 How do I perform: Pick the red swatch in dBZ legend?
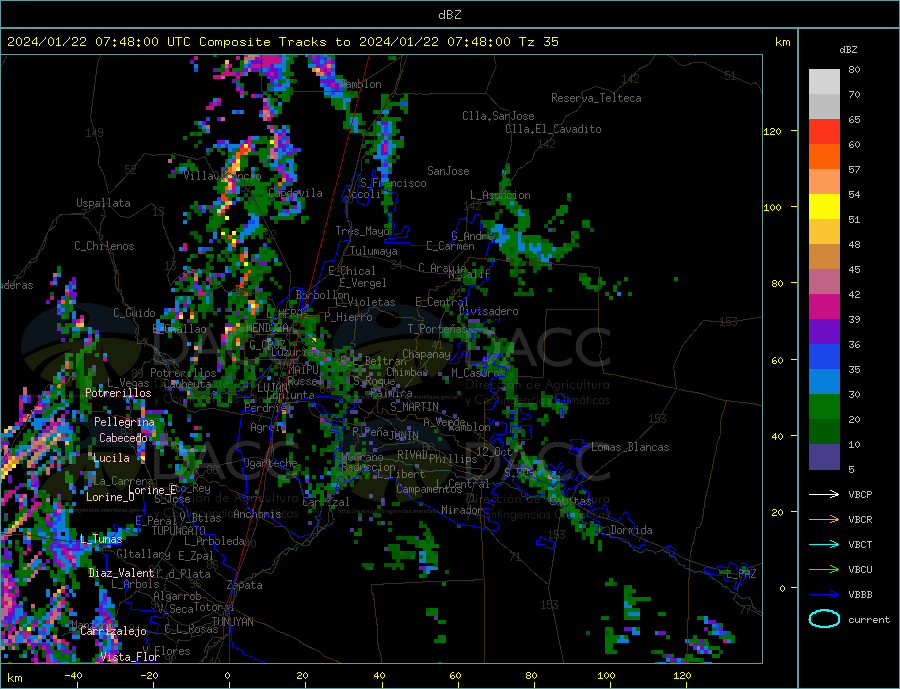824,131
